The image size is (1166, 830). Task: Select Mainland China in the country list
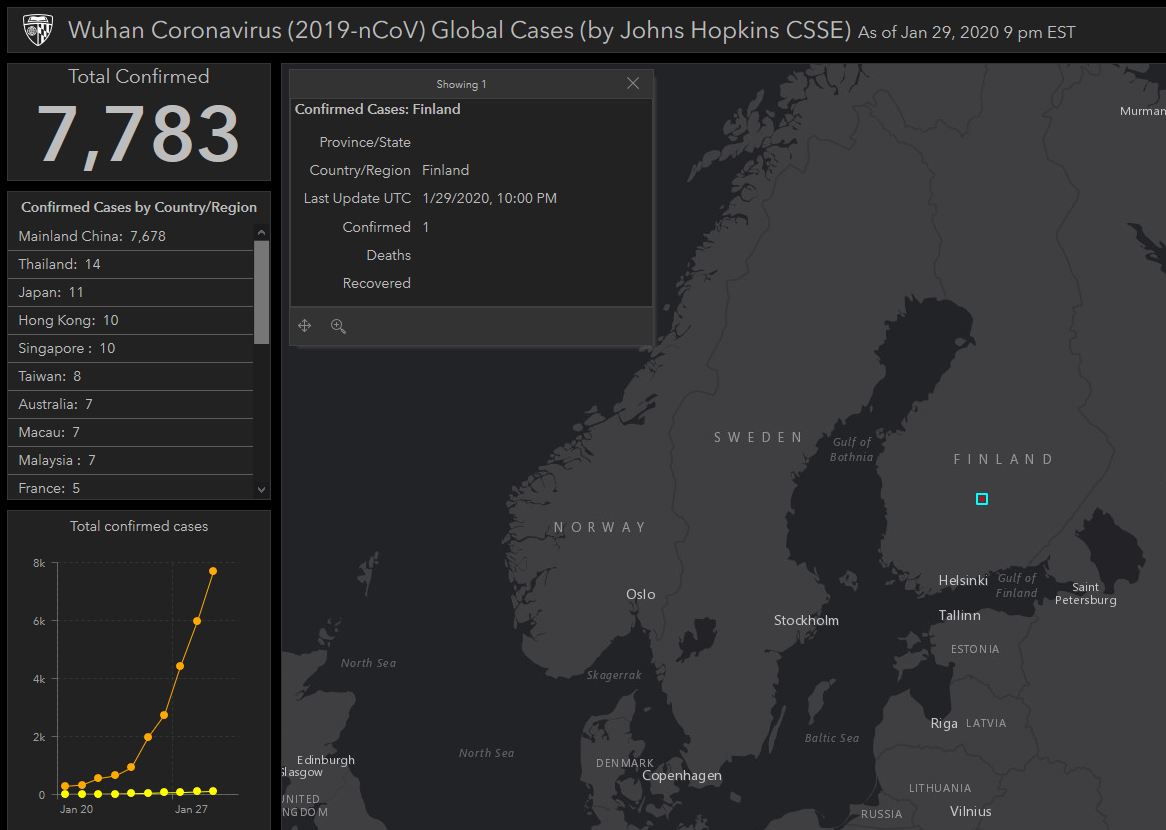pos(92,237)
